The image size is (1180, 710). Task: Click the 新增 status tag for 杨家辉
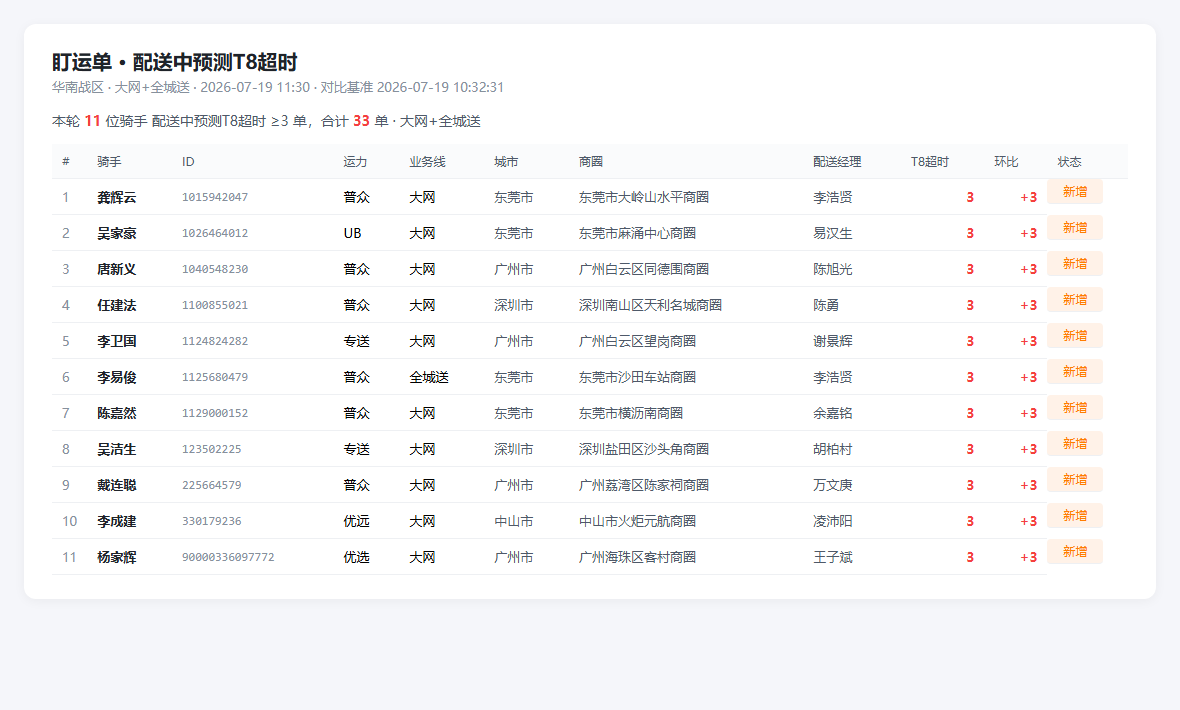[x=1075, y=552]
